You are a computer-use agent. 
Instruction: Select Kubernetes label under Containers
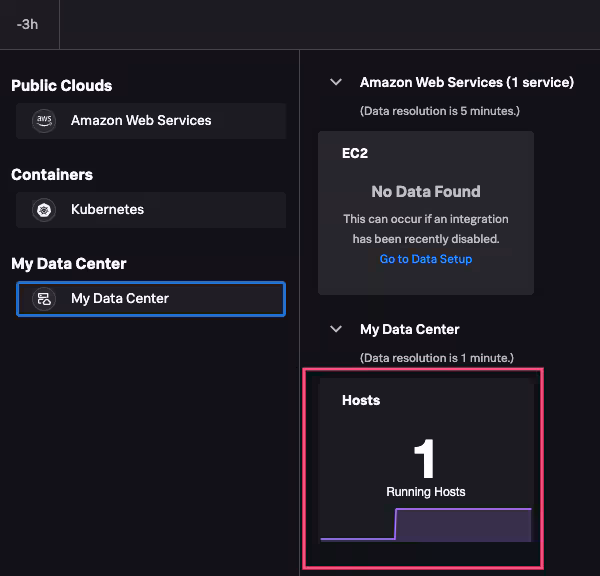pos(107,210)
